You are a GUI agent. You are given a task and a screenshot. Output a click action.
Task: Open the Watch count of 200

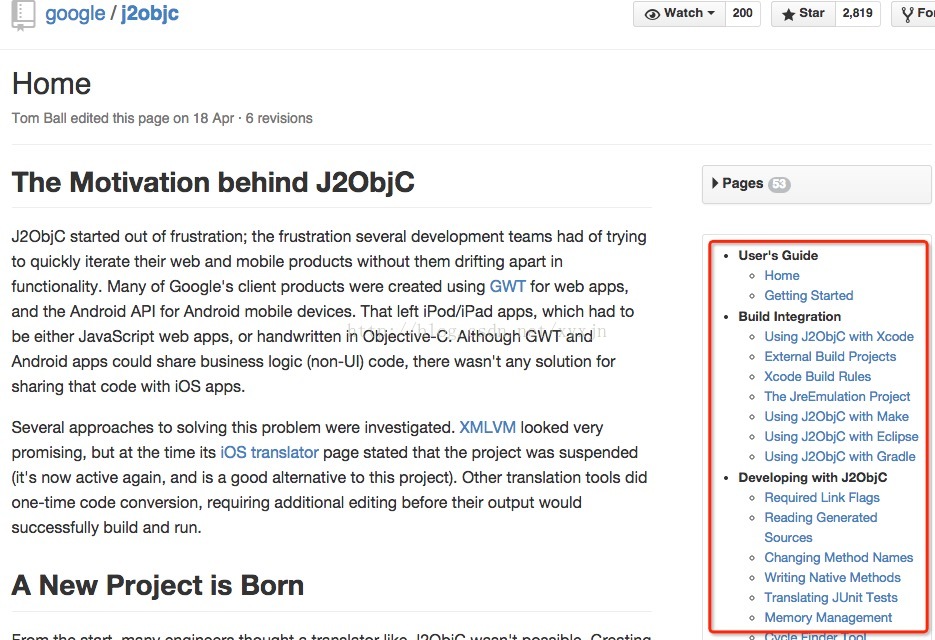[x=742, y=13]
